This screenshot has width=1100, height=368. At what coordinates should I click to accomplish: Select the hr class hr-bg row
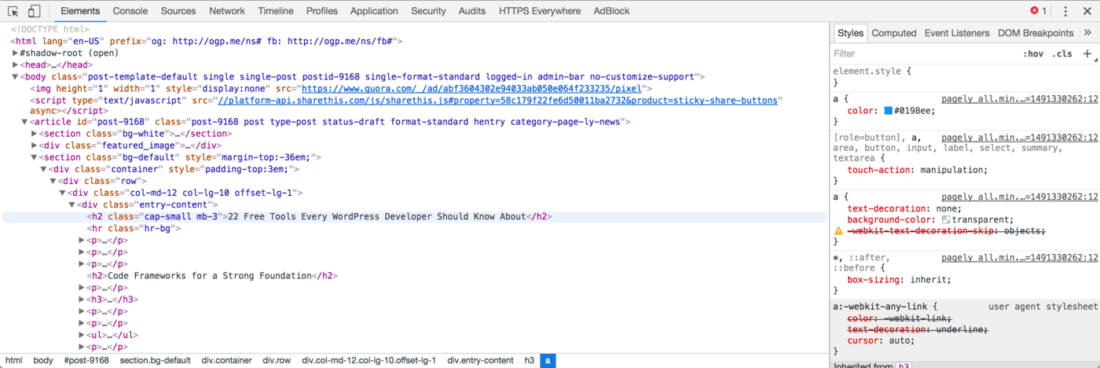click(134, 229)
